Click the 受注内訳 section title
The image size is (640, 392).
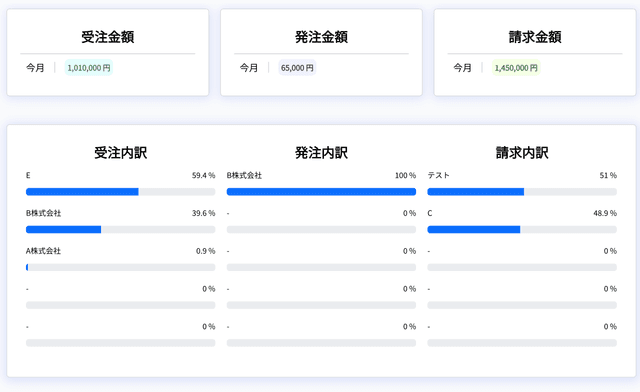point(120,153)
